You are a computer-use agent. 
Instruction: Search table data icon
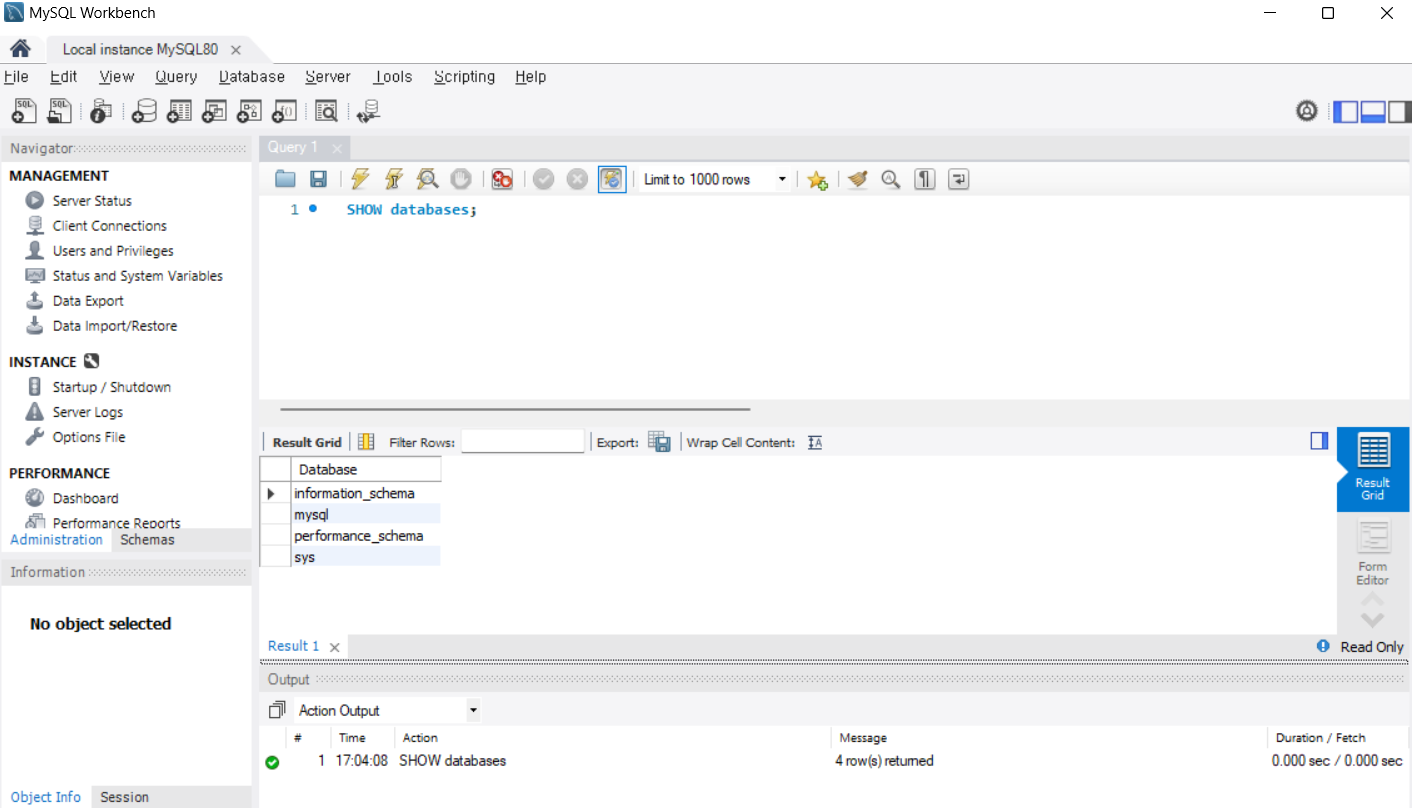point(326,111)
